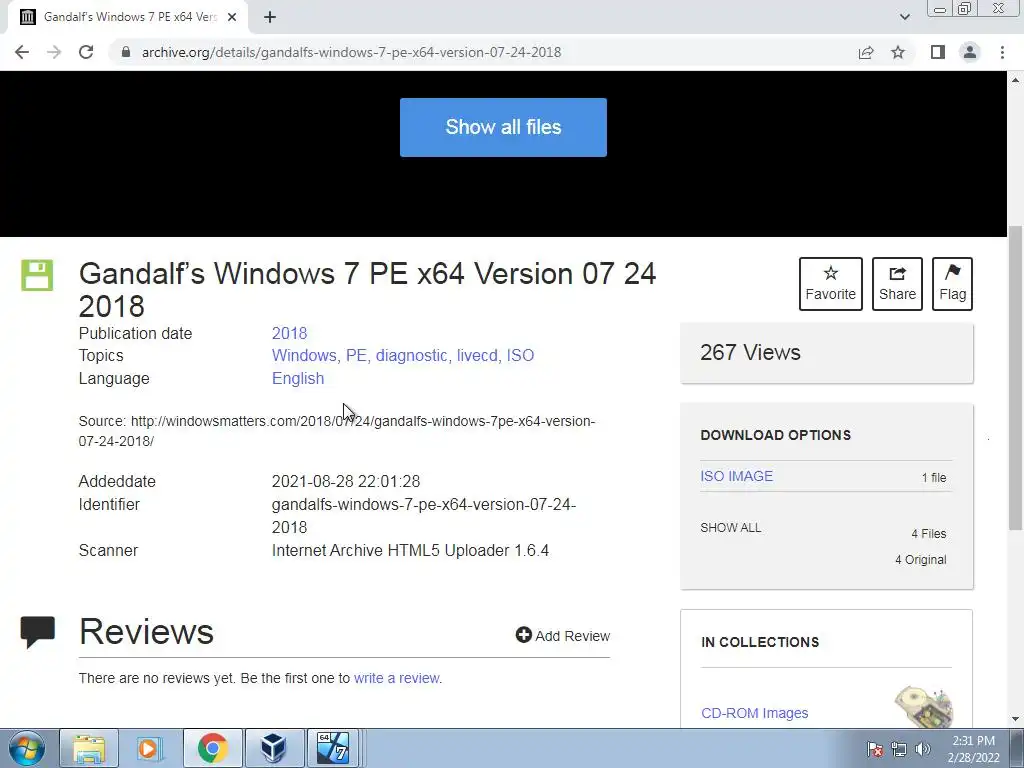The image size is (1024, 768).
Task: Click the padlock site info icon
Action: coord(126,52)
